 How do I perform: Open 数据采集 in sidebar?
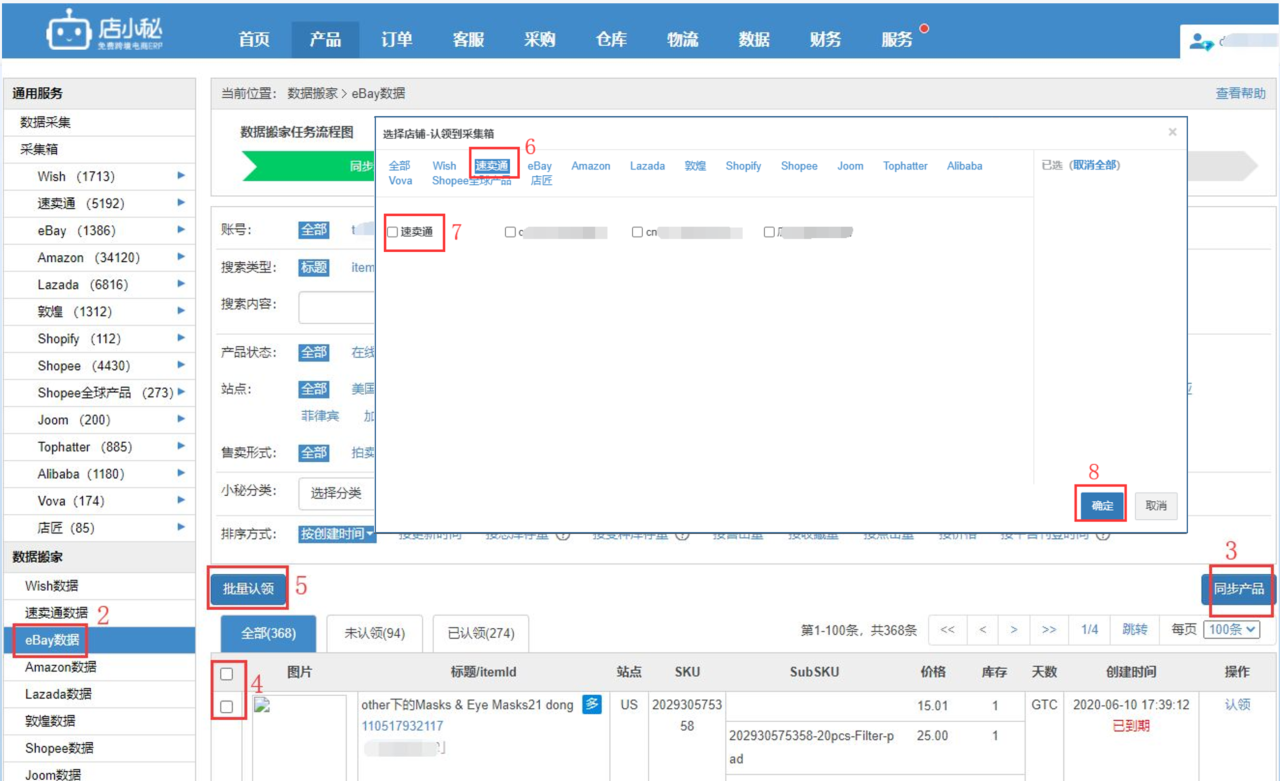tap(45, 122)
